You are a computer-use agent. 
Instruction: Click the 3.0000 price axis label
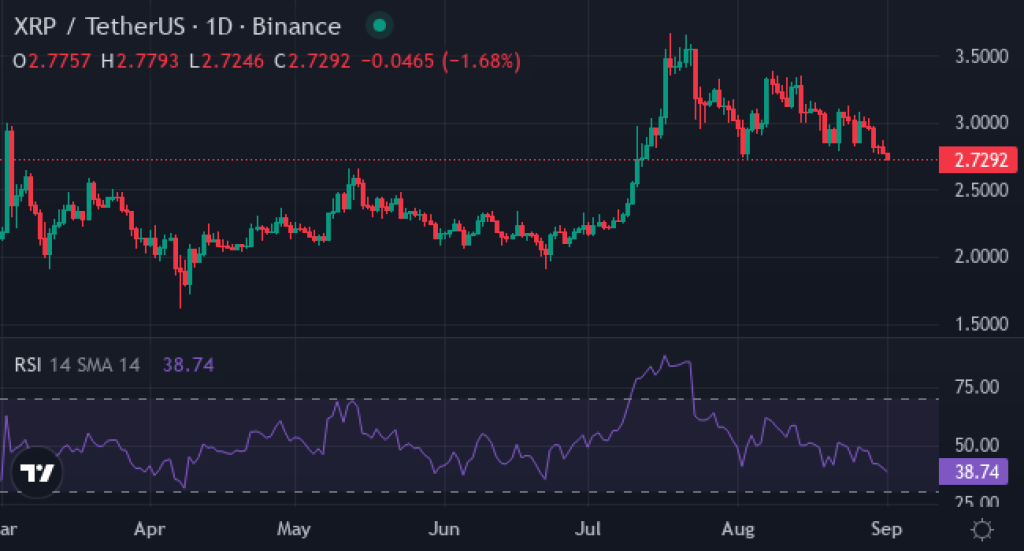click(982, 123)
